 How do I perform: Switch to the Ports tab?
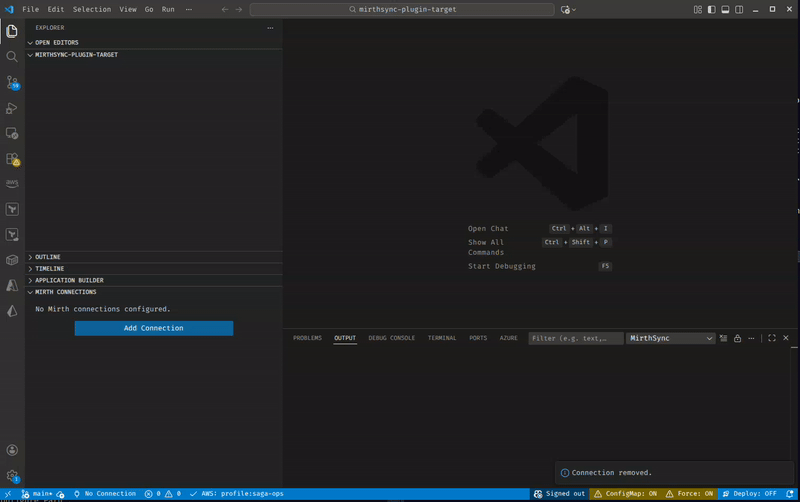coord(478,338)
